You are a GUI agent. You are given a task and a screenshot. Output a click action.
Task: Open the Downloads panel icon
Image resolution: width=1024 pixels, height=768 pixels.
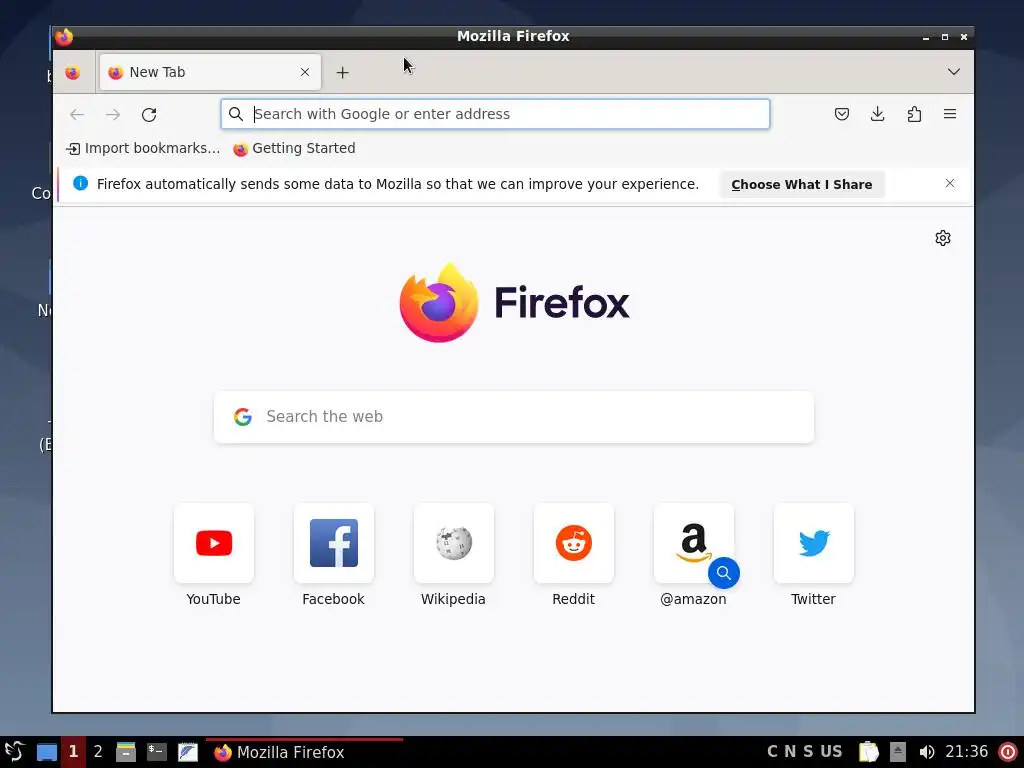click(x=878, y=114)
